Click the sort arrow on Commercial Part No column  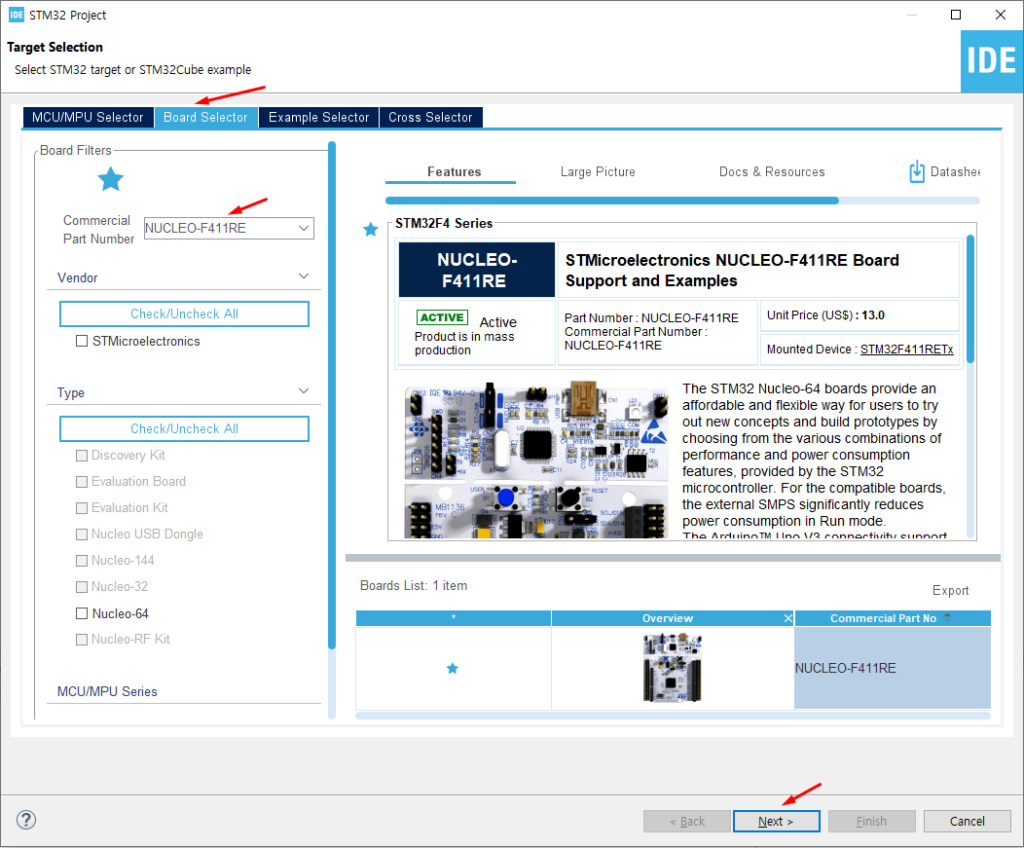click(x=948, y=618)
